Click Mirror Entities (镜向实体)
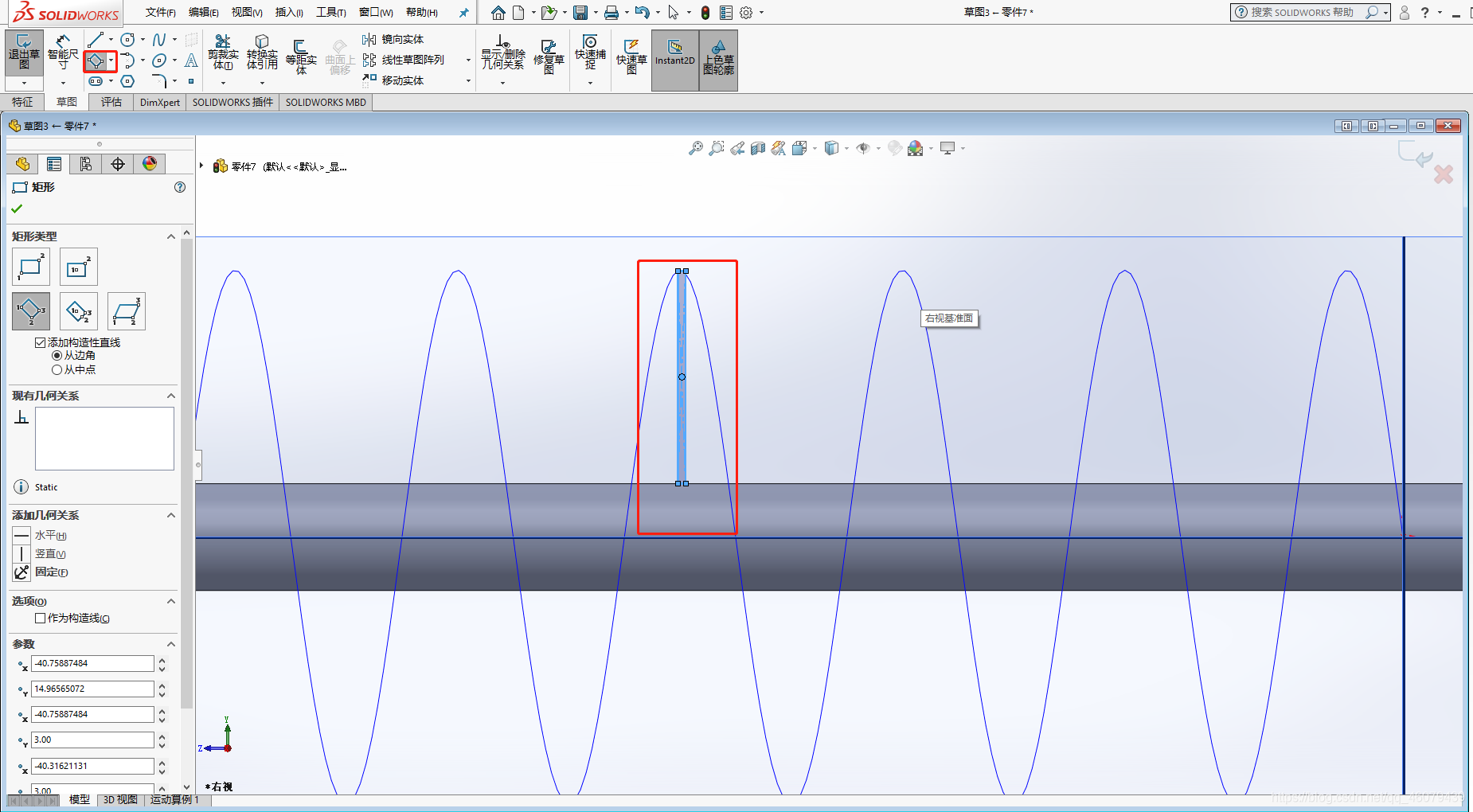1473x812 pixels. [x=393, y=39]
